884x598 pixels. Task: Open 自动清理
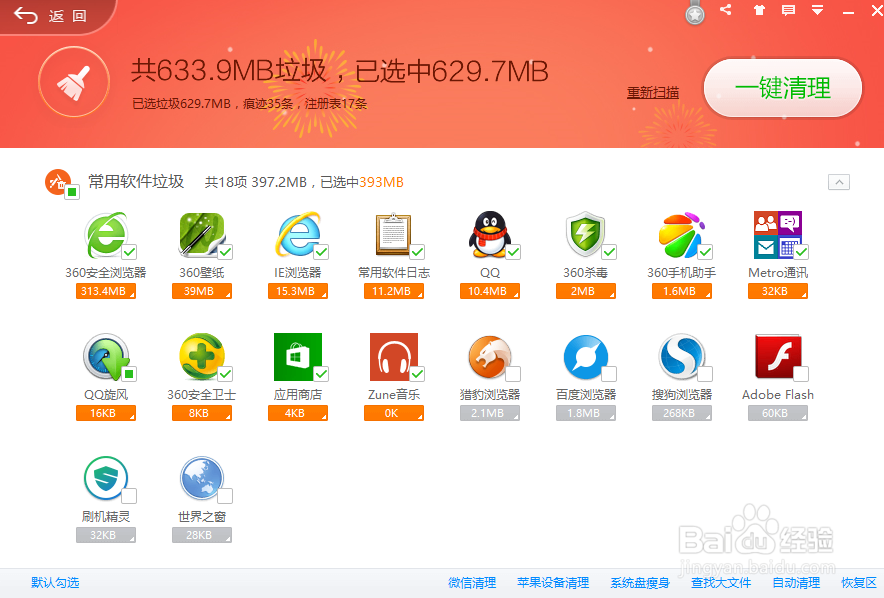click(796, 583)
